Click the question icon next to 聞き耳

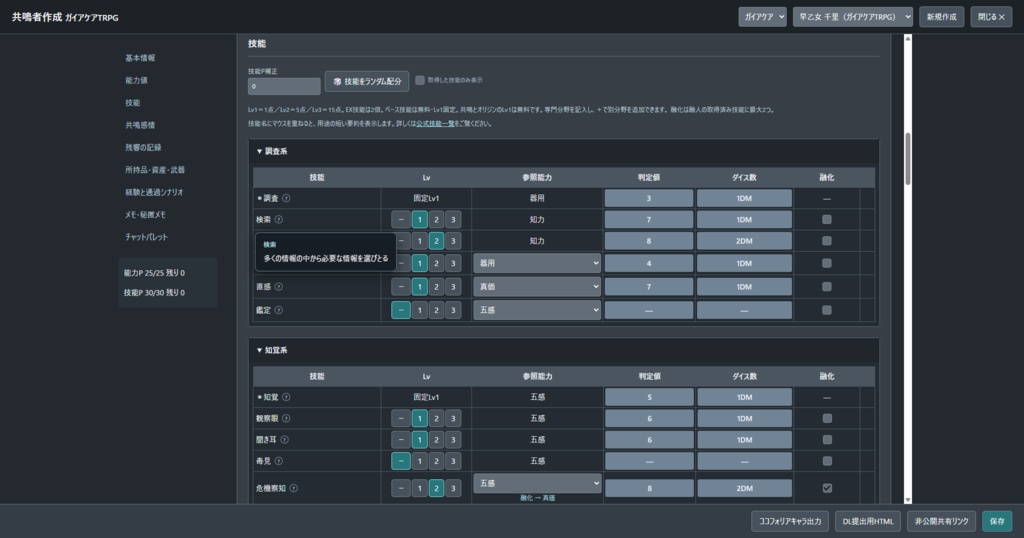(x=284, y=439)
